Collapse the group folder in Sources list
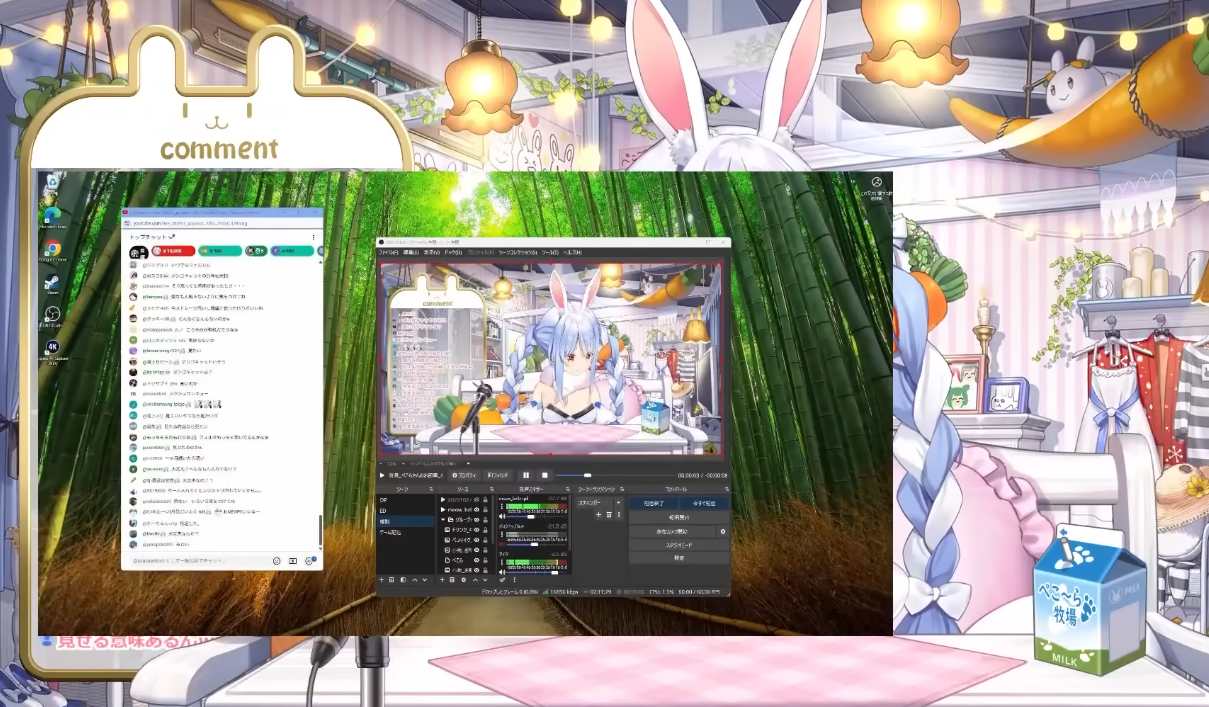This screenshot has width=1209, height=707. [444, 520]
